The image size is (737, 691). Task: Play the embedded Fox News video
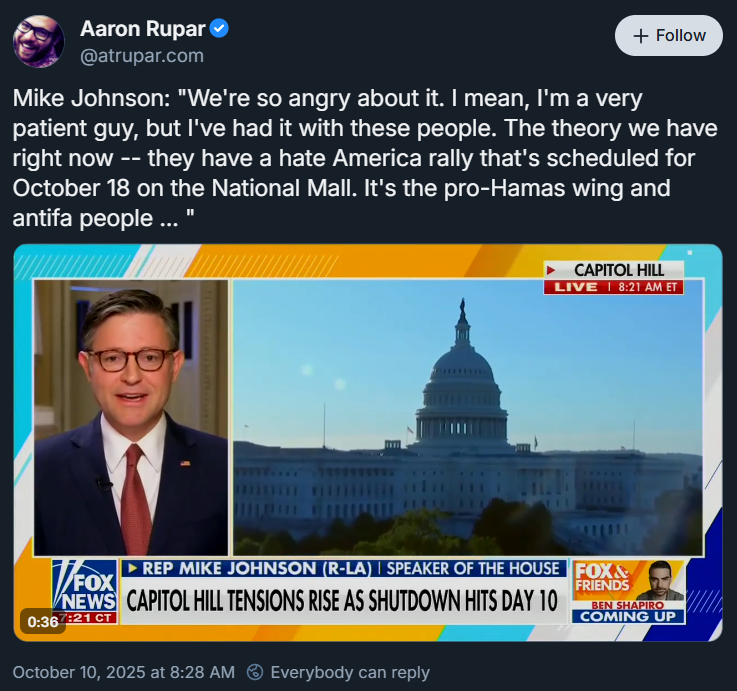368,443
